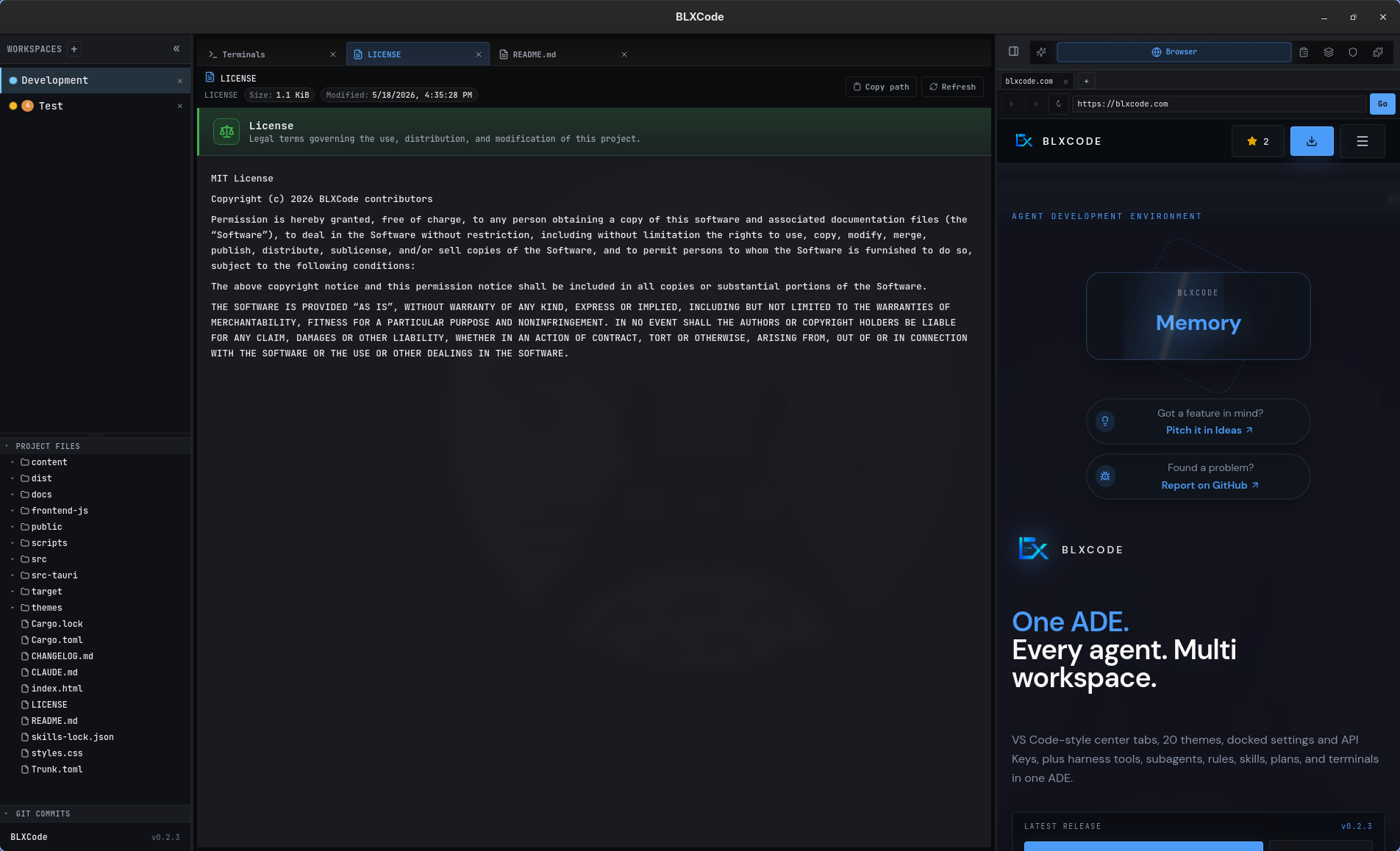Image resolution: width=1400 pixels, height=851 pixels.
Task: Reload the blxcode.com page
Action: tap(1059, 104)
